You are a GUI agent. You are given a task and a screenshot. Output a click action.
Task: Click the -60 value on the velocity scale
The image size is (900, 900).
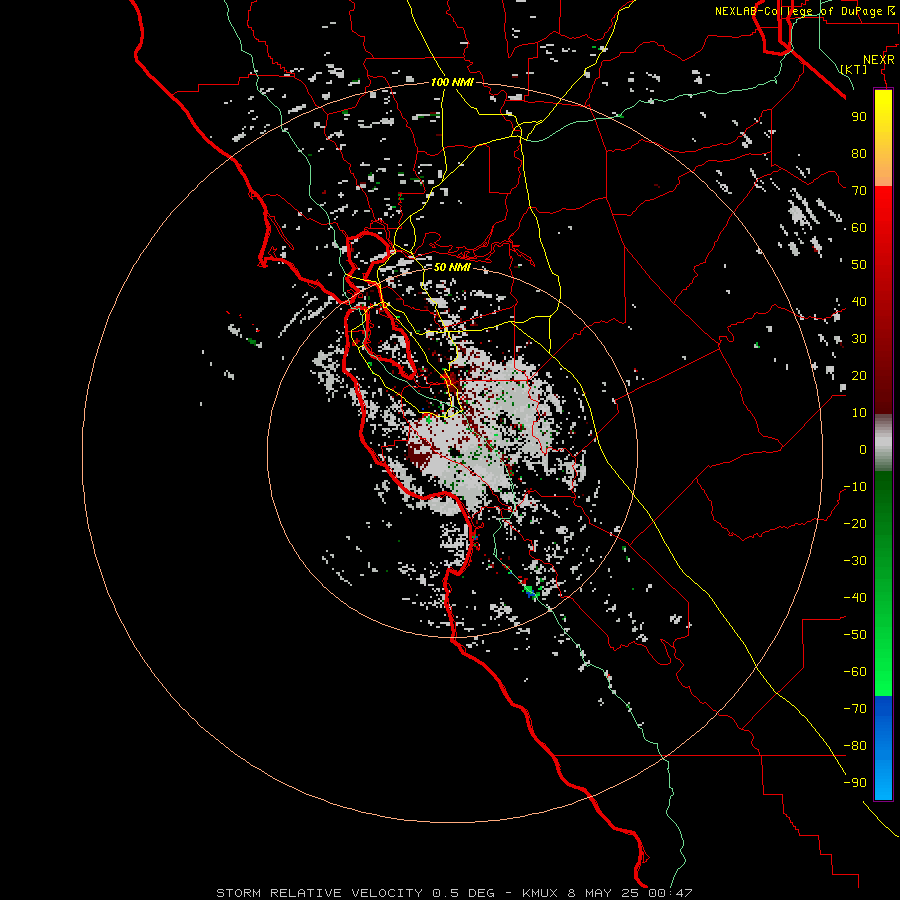click(x=855, y=672)
